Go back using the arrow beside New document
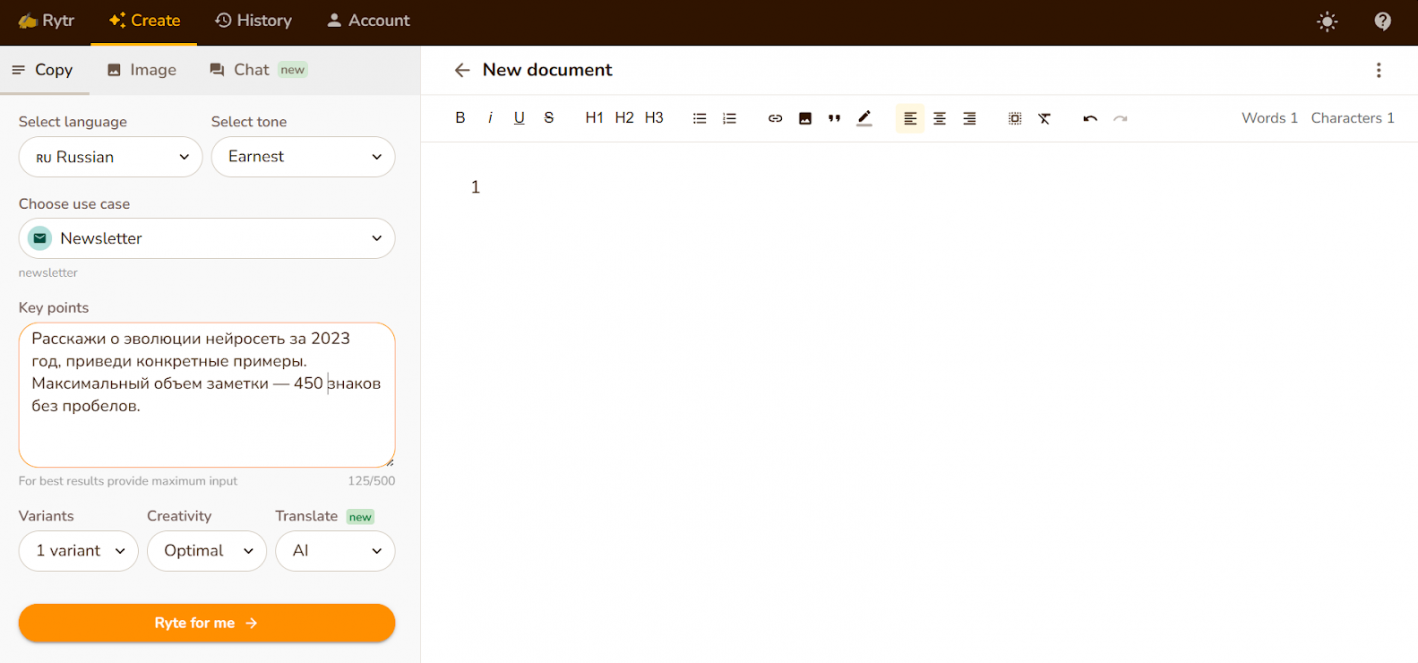The height and width of the screenshot is (663, 1418). (x=462, y=70)
